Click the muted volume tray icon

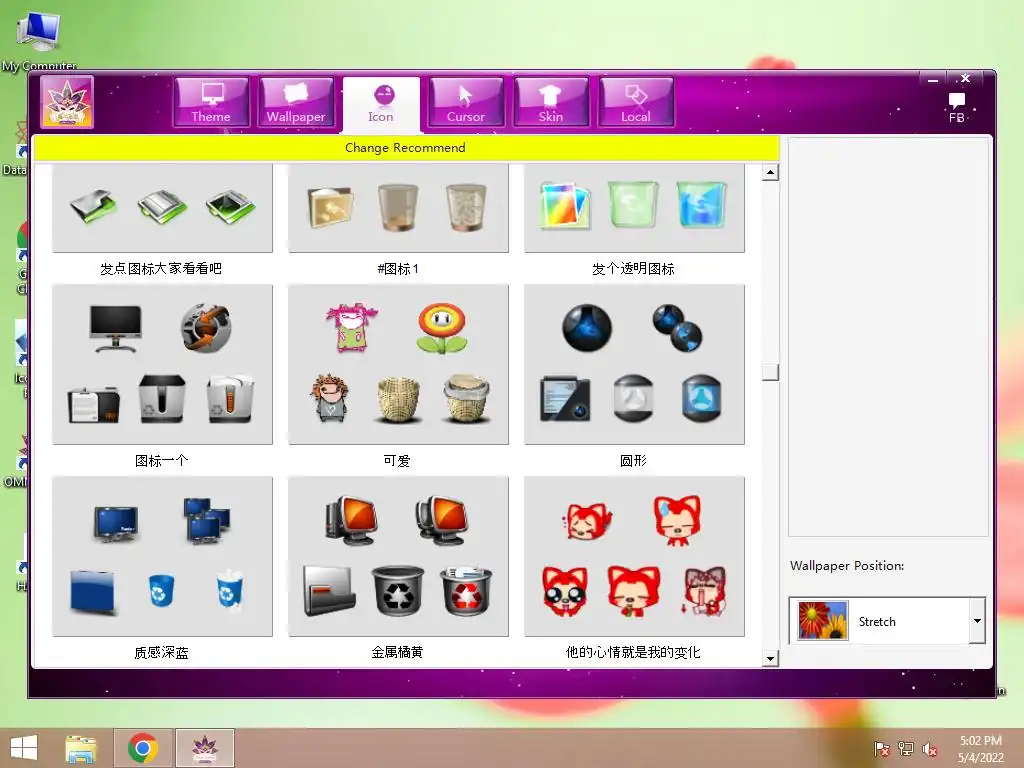(x=929, y=749)
